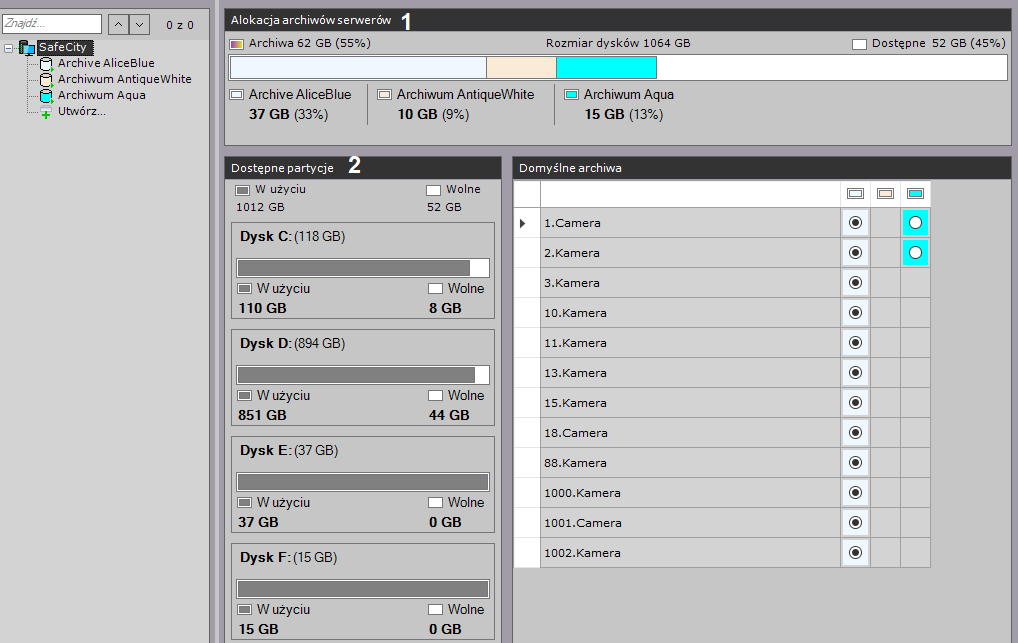1018x643 pixels.
Task: Click the AliceBlue archive column header icon
Action: (x=855, y=194)
